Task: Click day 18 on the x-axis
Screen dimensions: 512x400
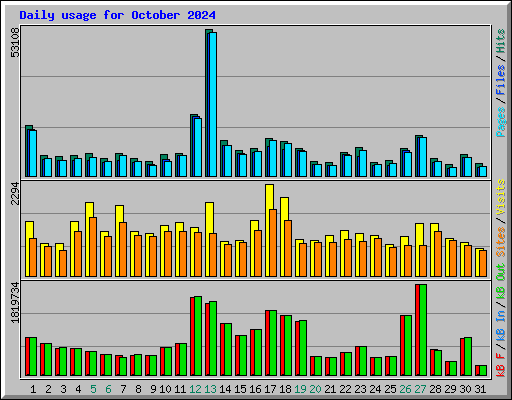Action: 285,389
